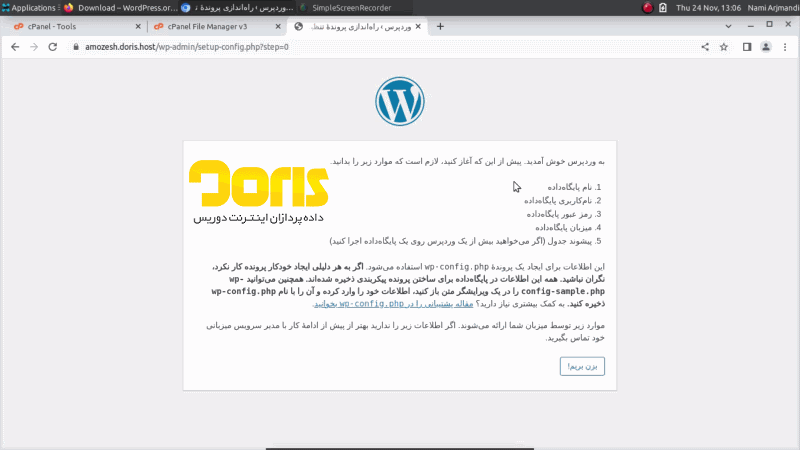The height and width of the screenshot is (450, 800).
Task: Click list item 1 database name
Action: [x=574, y=187]
